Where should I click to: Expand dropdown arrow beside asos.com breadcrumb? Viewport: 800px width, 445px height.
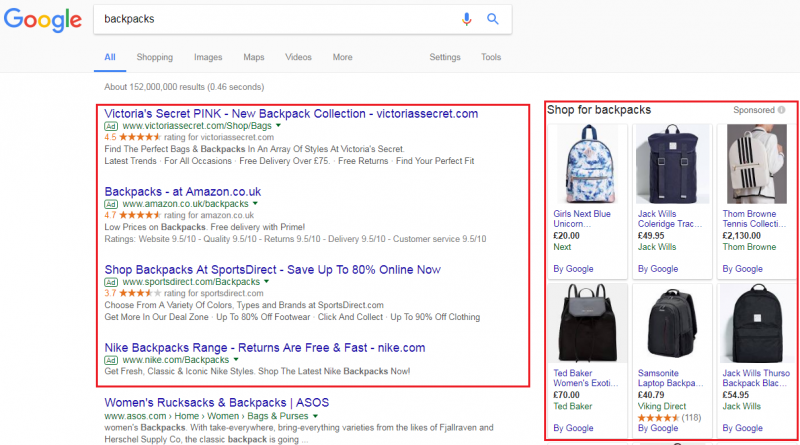pyautogui.click(x=315, y=416)
